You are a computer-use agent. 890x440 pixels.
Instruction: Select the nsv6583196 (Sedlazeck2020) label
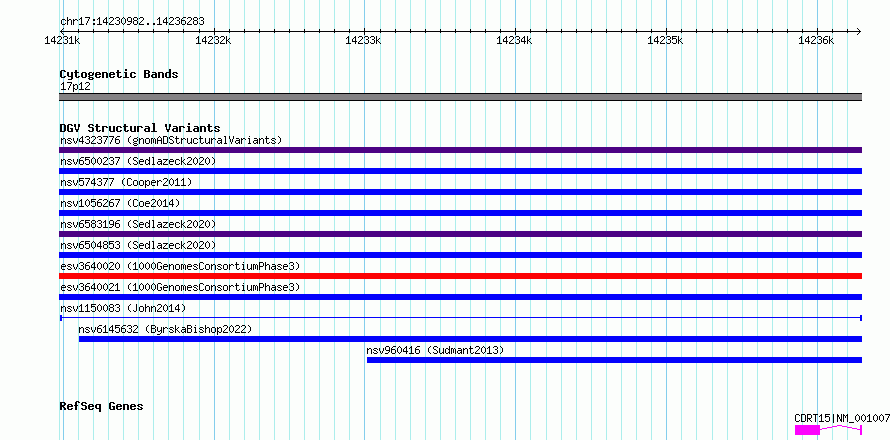click(x=138, y=224)
